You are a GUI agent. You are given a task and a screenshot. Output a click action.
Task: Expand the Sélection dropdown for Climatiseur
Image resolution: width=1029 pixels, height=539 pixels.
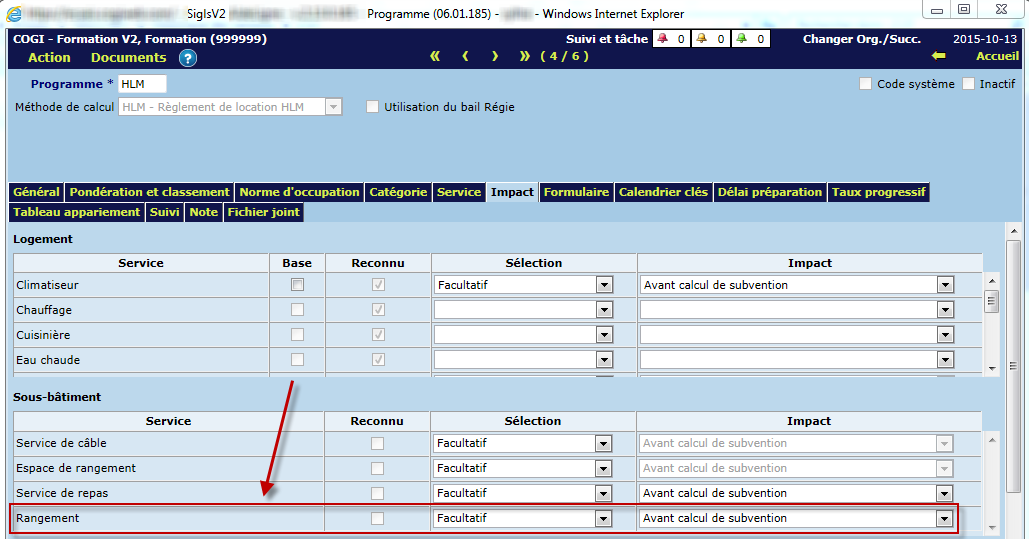coord(603,285)
